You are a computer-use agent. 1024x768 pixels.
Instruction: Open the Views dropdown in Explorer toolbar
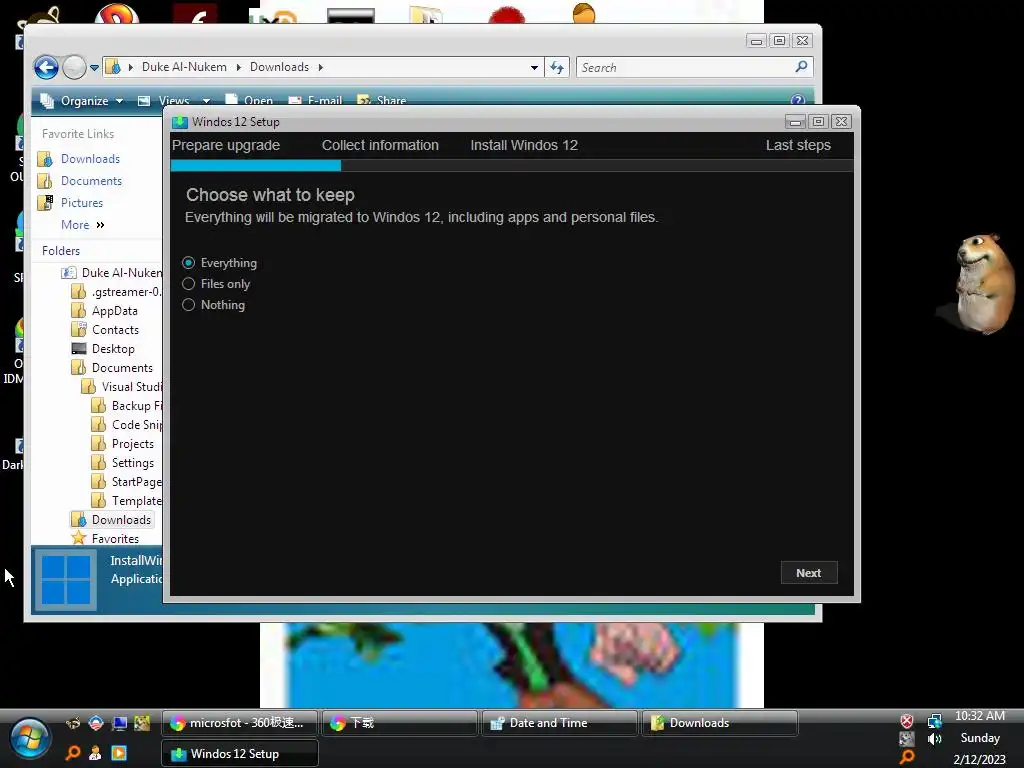point(206,101)
